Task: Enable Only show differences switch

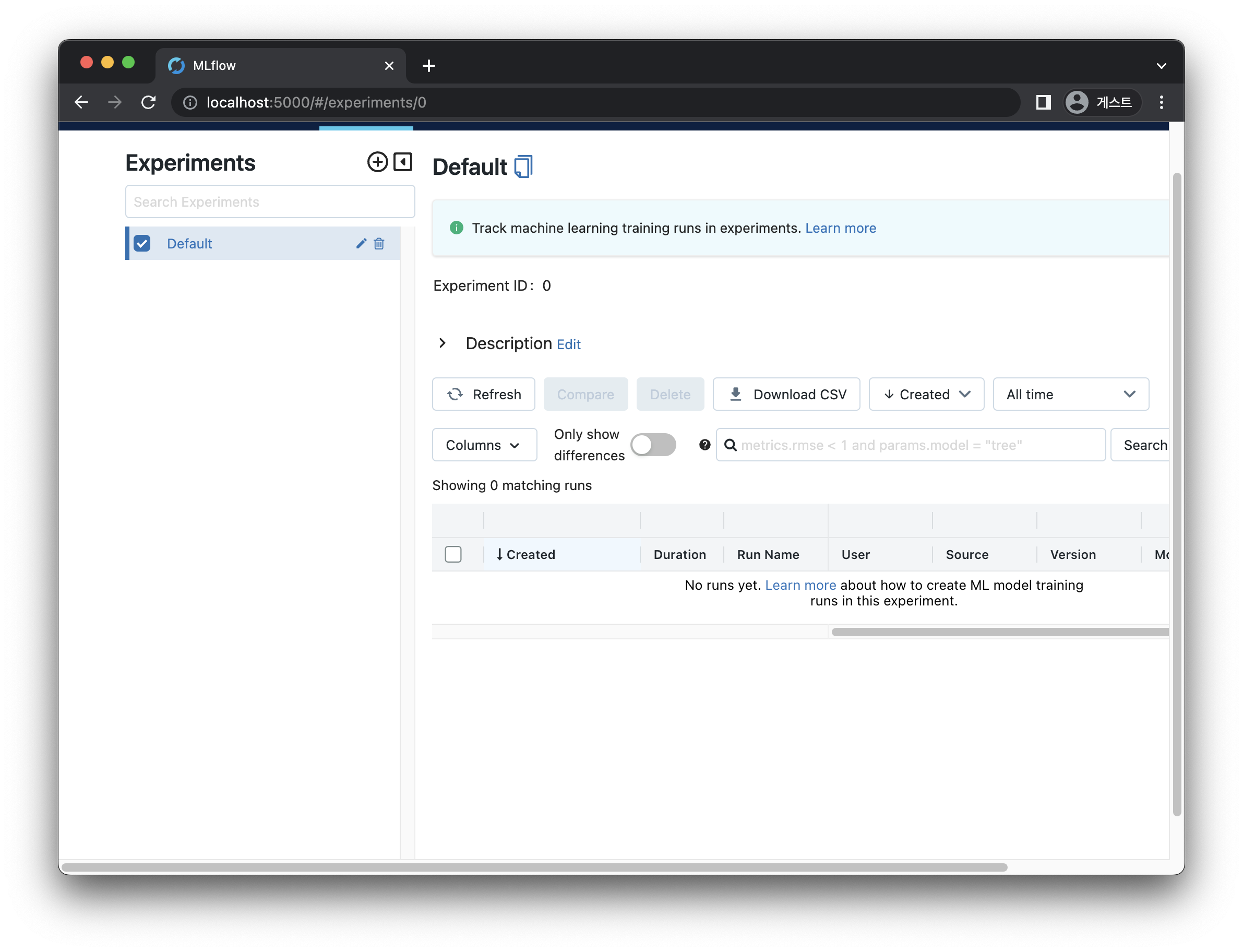Action: [x=653, y=445]
